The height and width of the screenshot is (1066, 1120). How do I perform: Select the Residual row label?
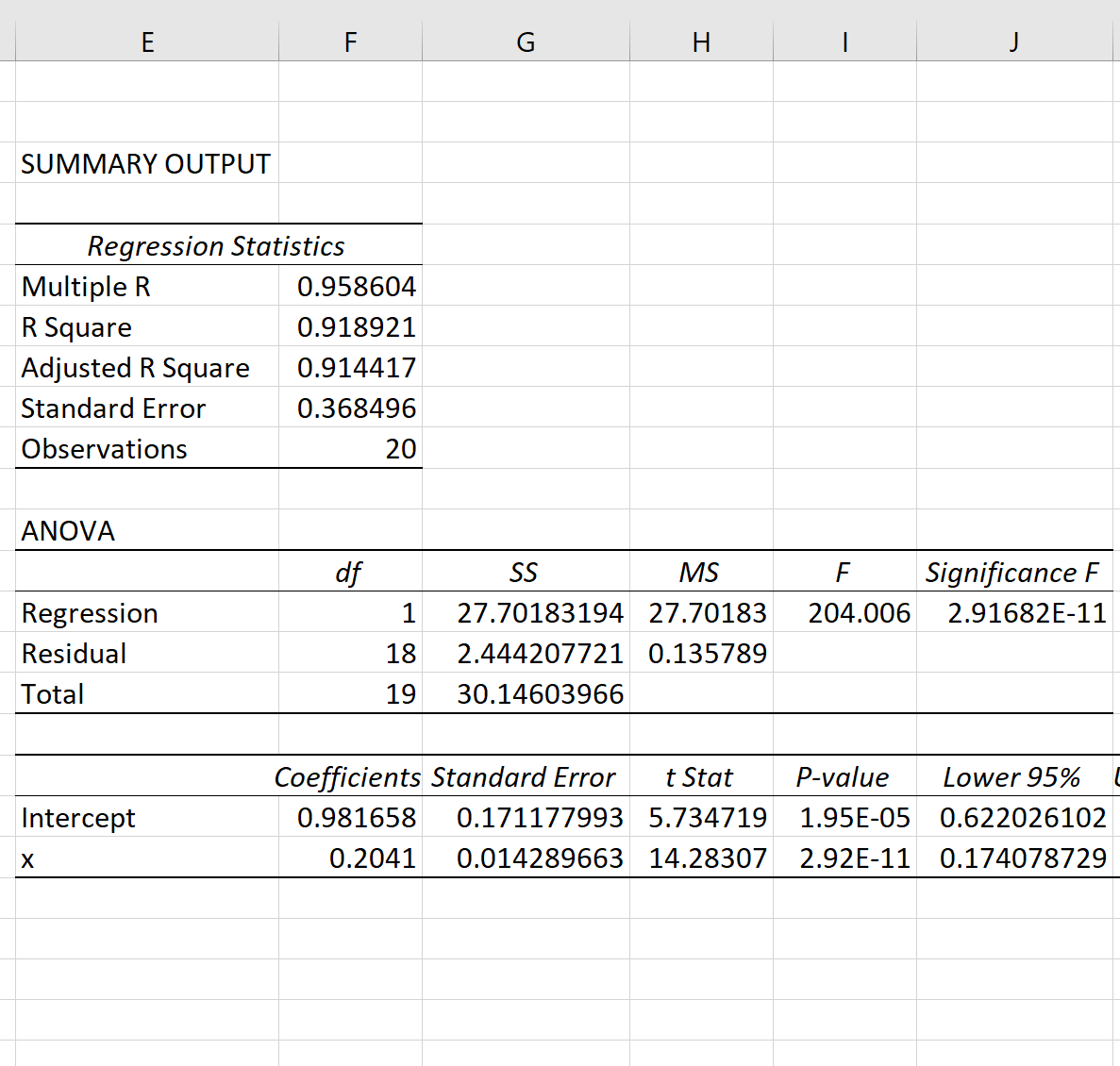click(147, 654)
